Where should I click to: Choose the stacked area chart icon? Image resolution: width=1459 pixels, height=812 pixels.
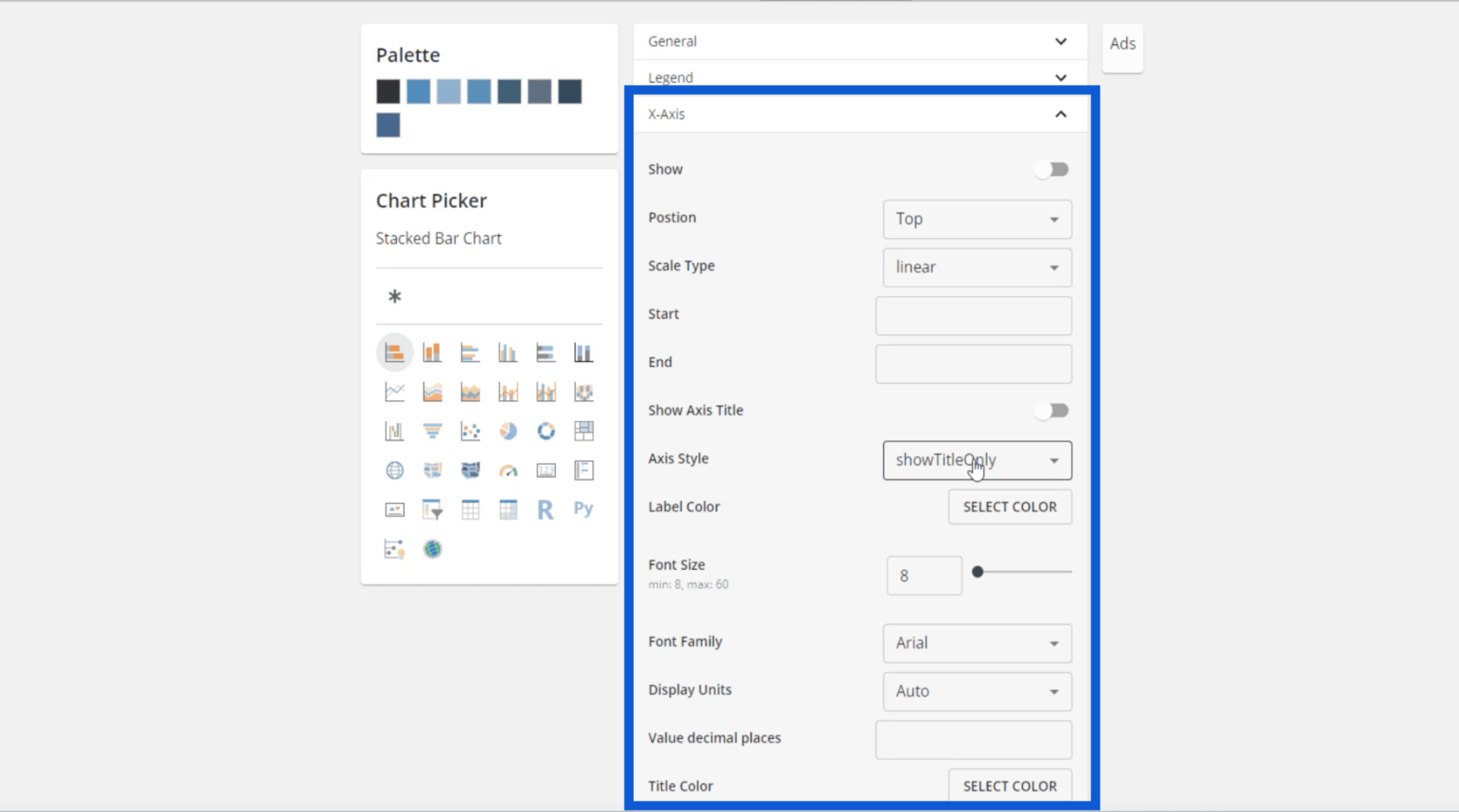(x=470, y=393)
